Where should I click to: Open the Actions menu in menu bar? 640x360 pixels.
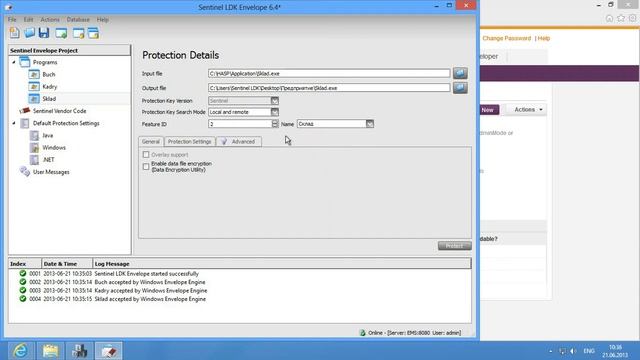50,20
